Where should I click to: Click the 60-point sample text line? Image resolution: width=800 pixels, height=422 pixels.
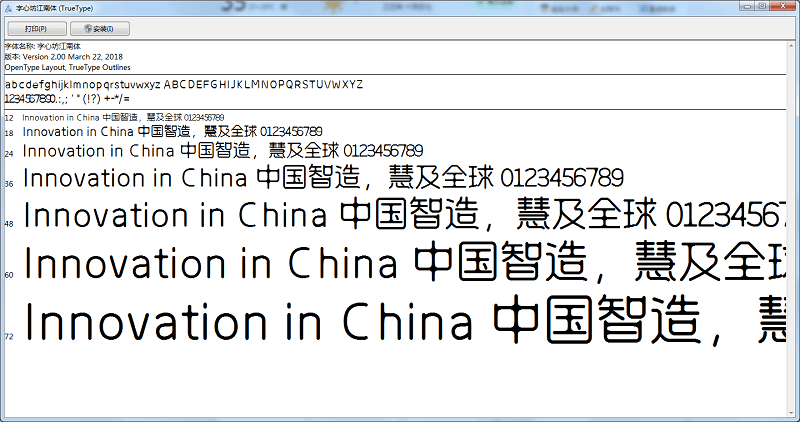pyautogui.click(x=400, y=264)
